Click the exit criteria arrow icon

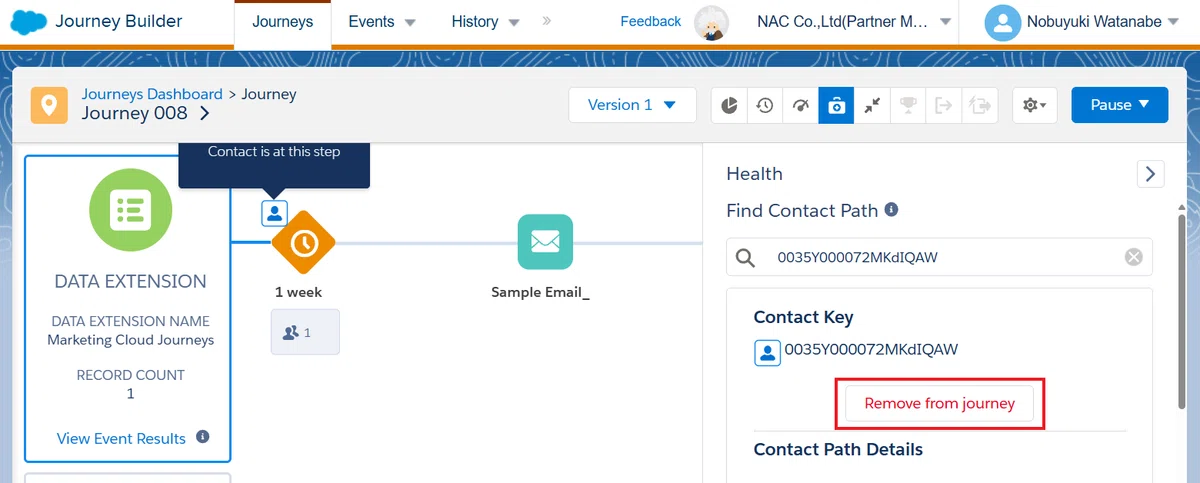pos(943,105)
